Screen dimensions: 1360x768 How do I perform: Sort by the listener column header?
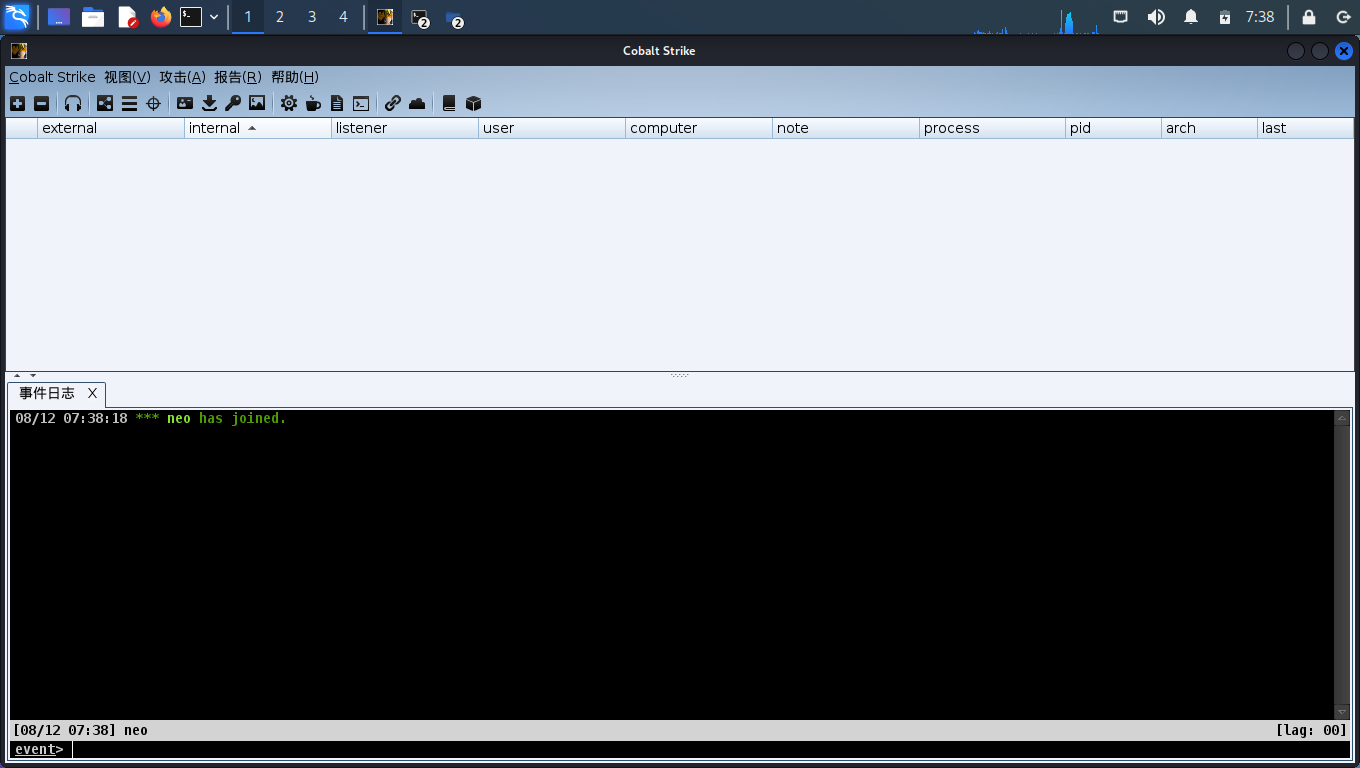tap(405, 128)
